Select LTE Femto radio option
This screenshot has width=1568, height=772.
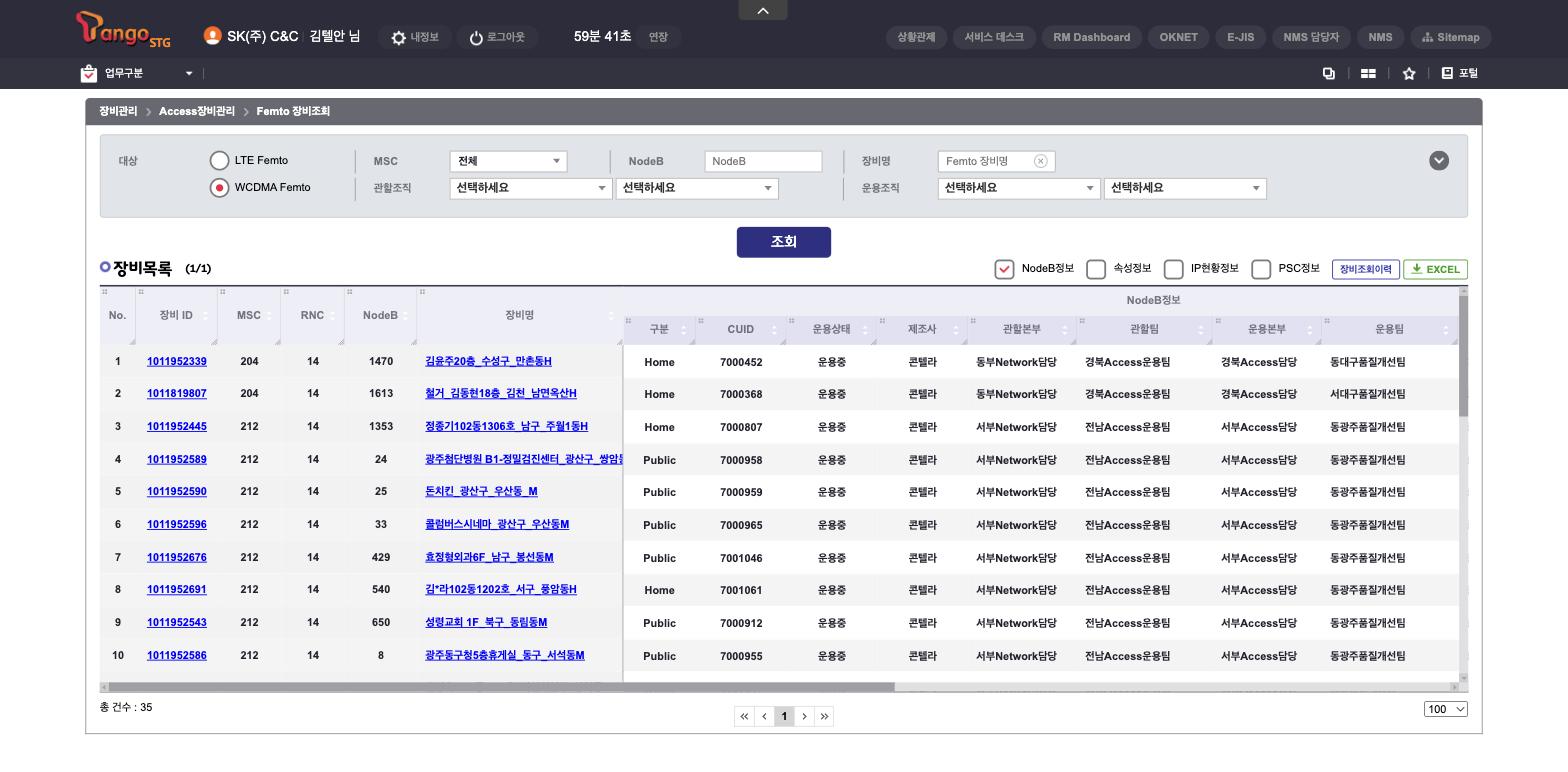(x=219, y=161)
